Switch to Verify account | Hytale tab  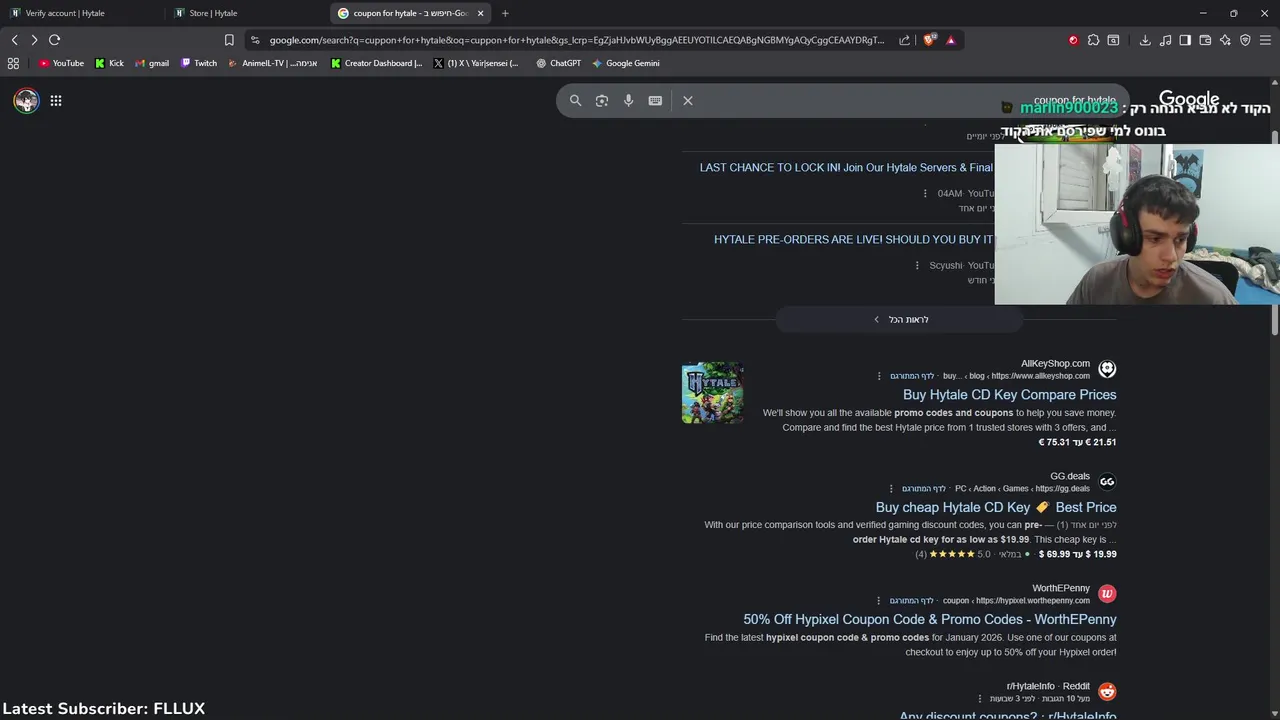[x=80, y=13]
